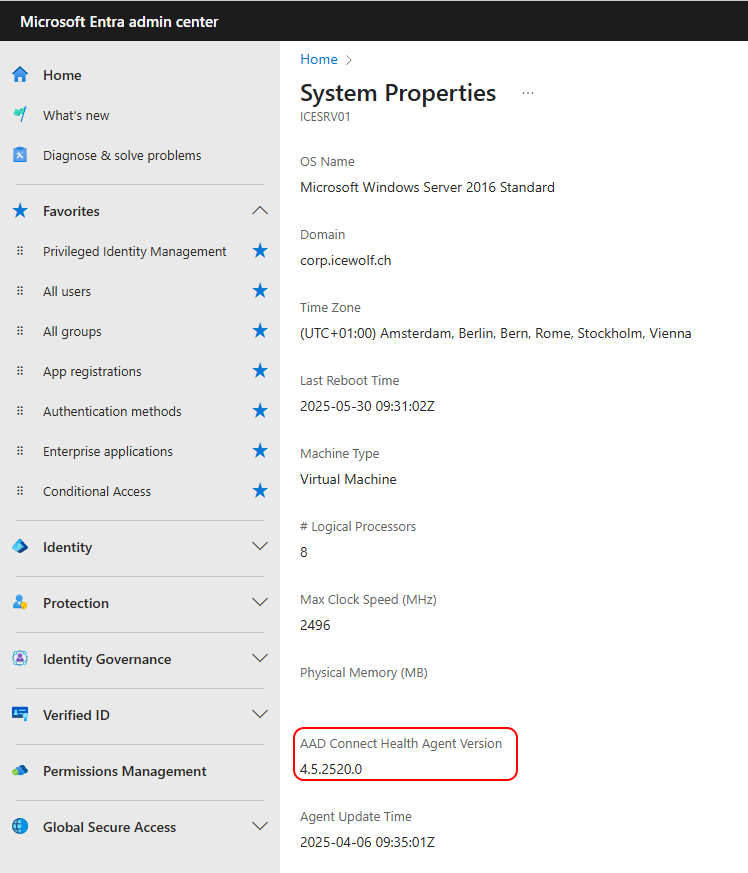Viewport: 748px width, 873px height.
Task: Select Agent Update Time value 2025-04-06
Action: pos(367,842)
